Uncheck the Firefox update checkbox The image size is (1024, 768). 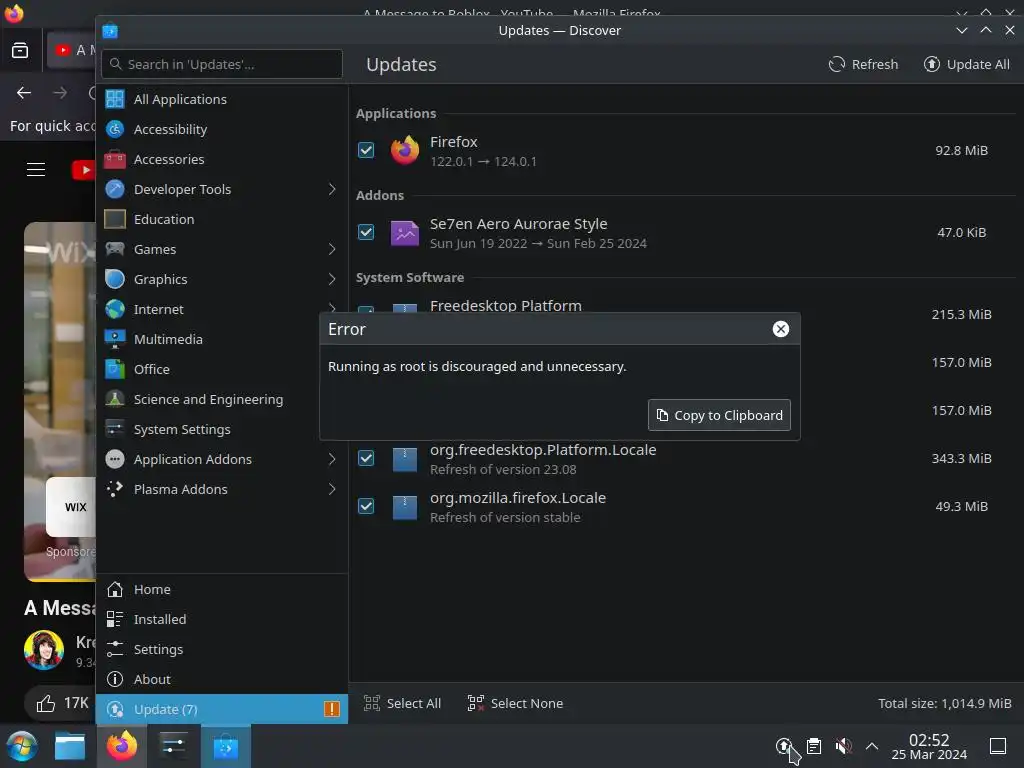pyautogui.click(x=366, y=150)
